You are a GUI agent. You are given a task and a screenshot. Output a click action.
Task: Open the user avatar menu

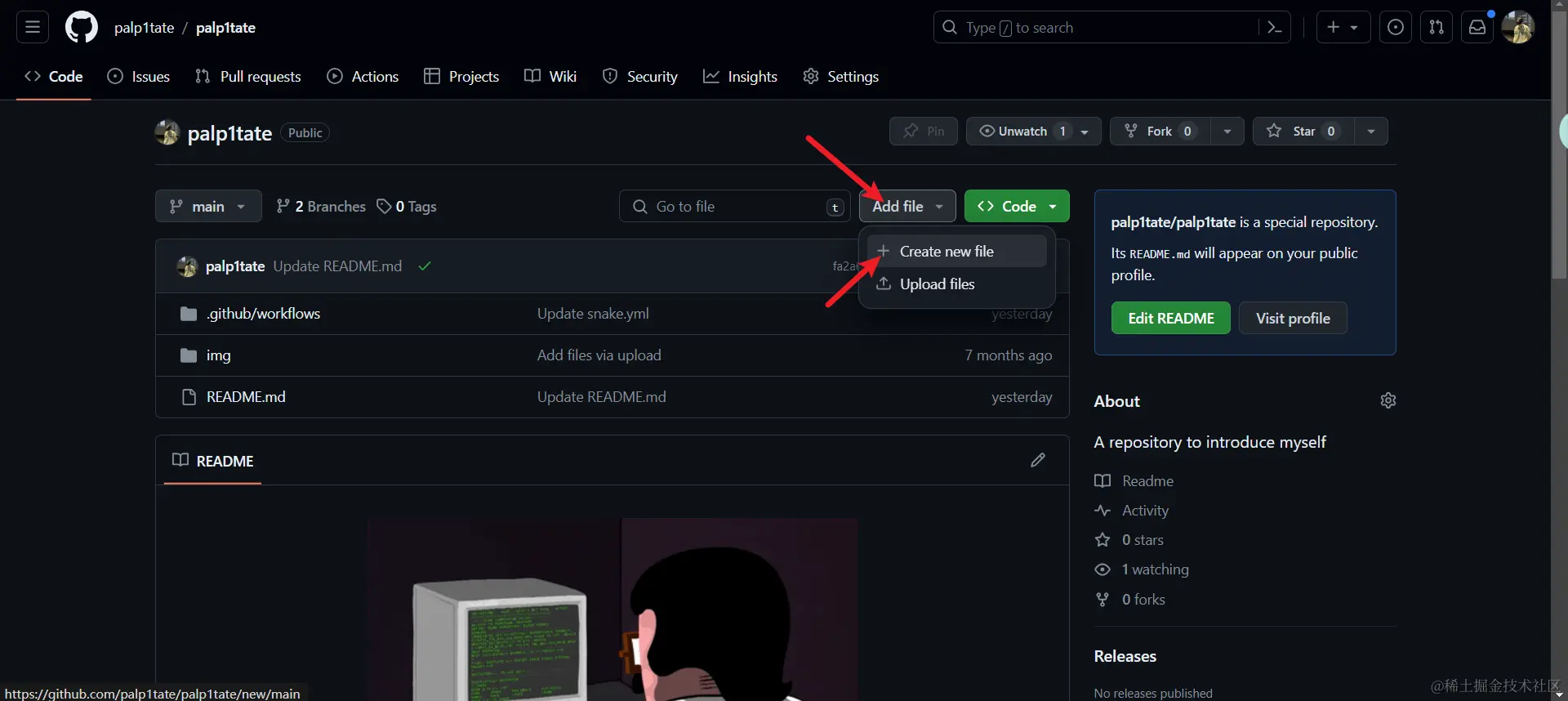1518,27
